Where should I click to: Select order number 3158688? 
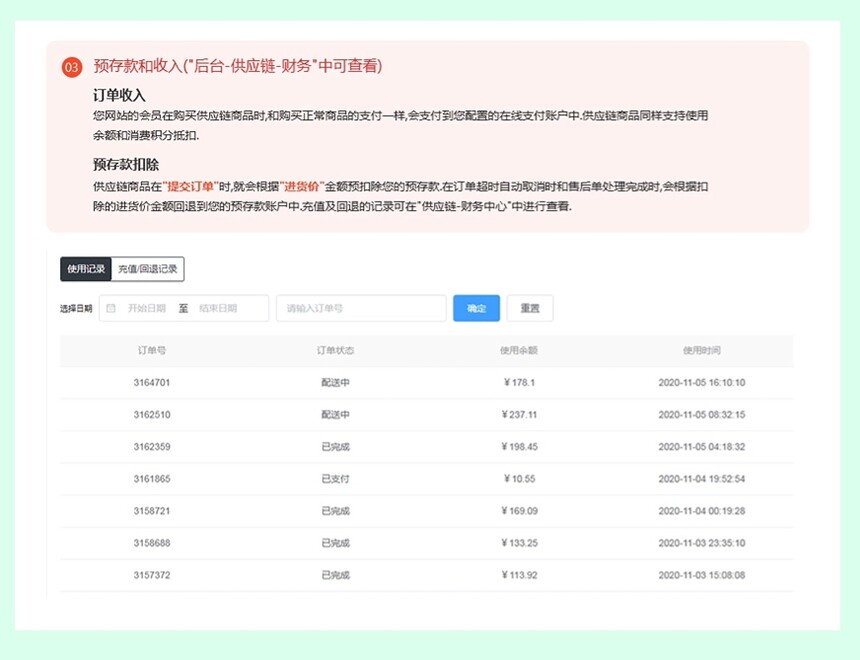coord(152,543)
